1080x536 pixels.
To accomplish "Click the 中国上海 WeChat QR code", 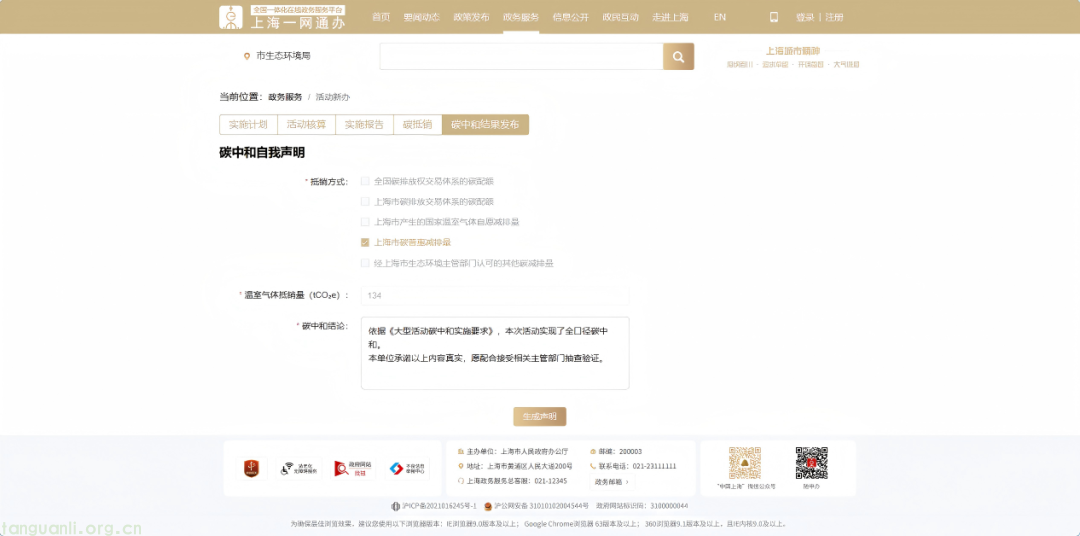I will coord(745,463).
